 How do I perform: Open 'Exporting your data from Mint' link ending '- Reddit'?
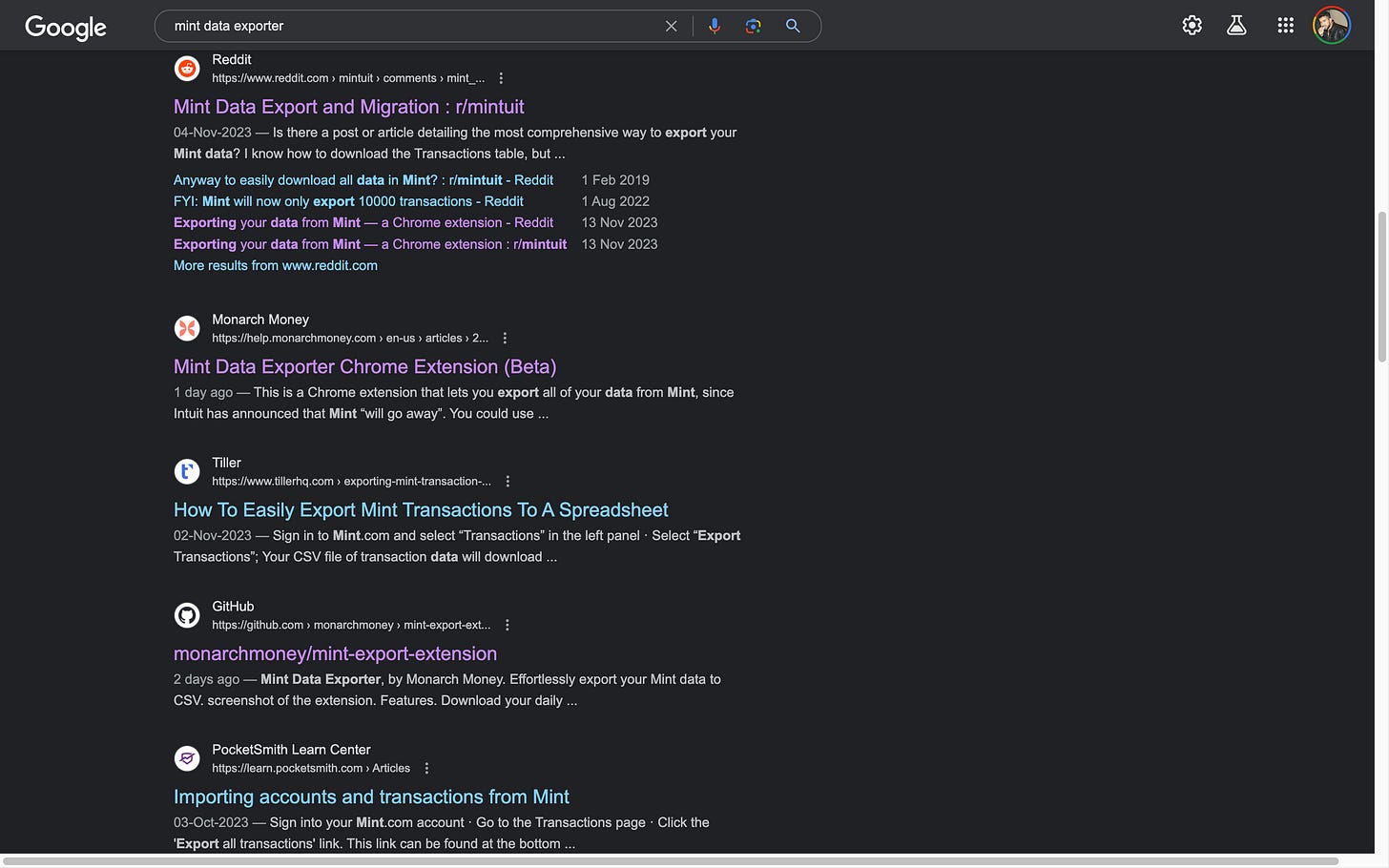(x=363, y=222)
